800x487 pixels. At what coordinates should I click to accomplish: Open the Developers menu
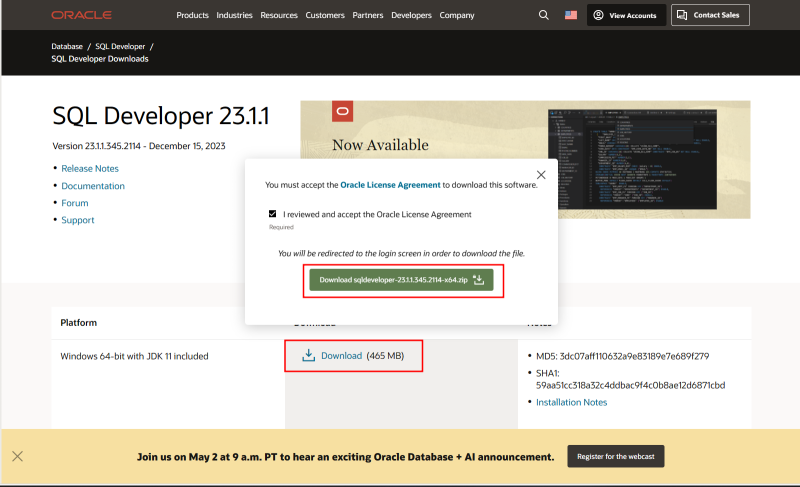[411, 15]
